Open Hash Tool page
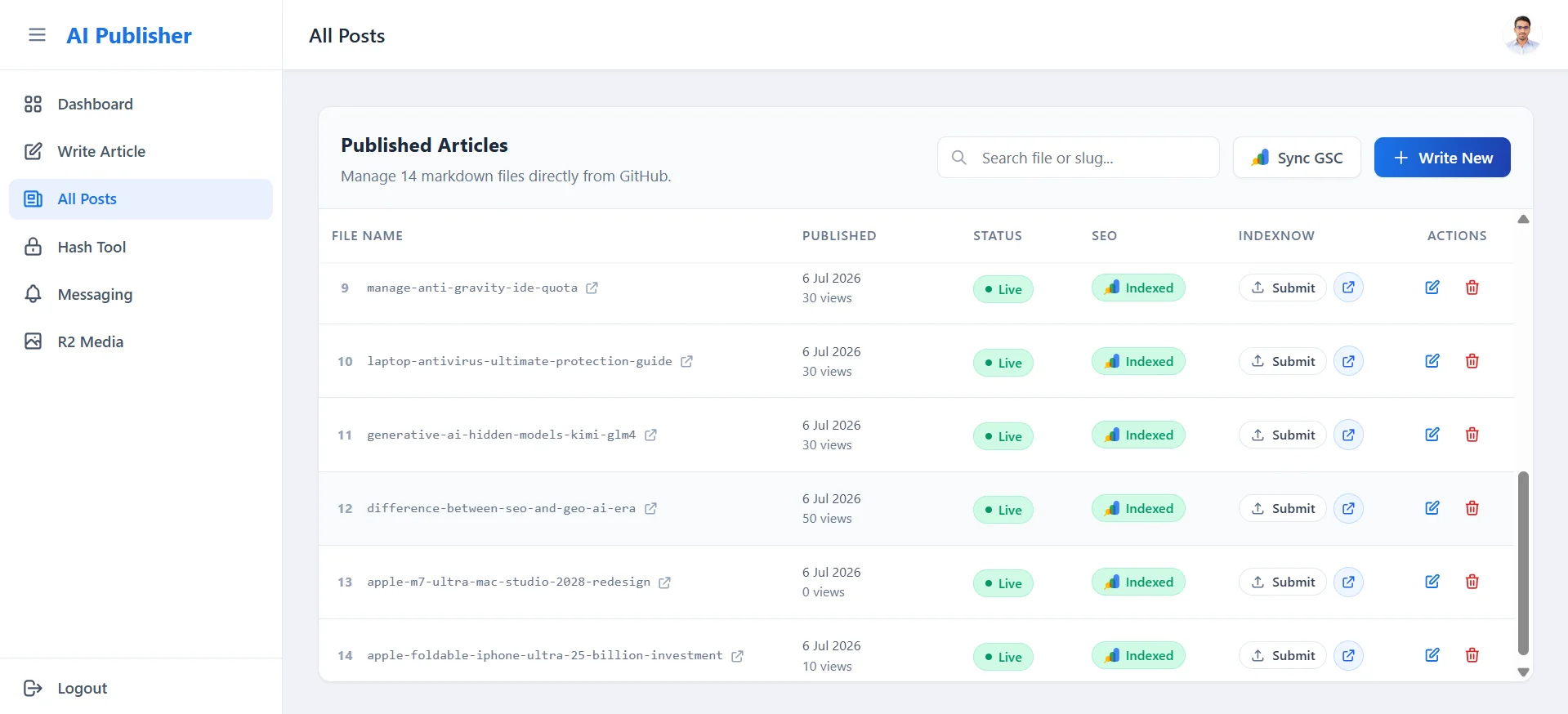This screenshot has width=1568, height=714. pos(141,247)
